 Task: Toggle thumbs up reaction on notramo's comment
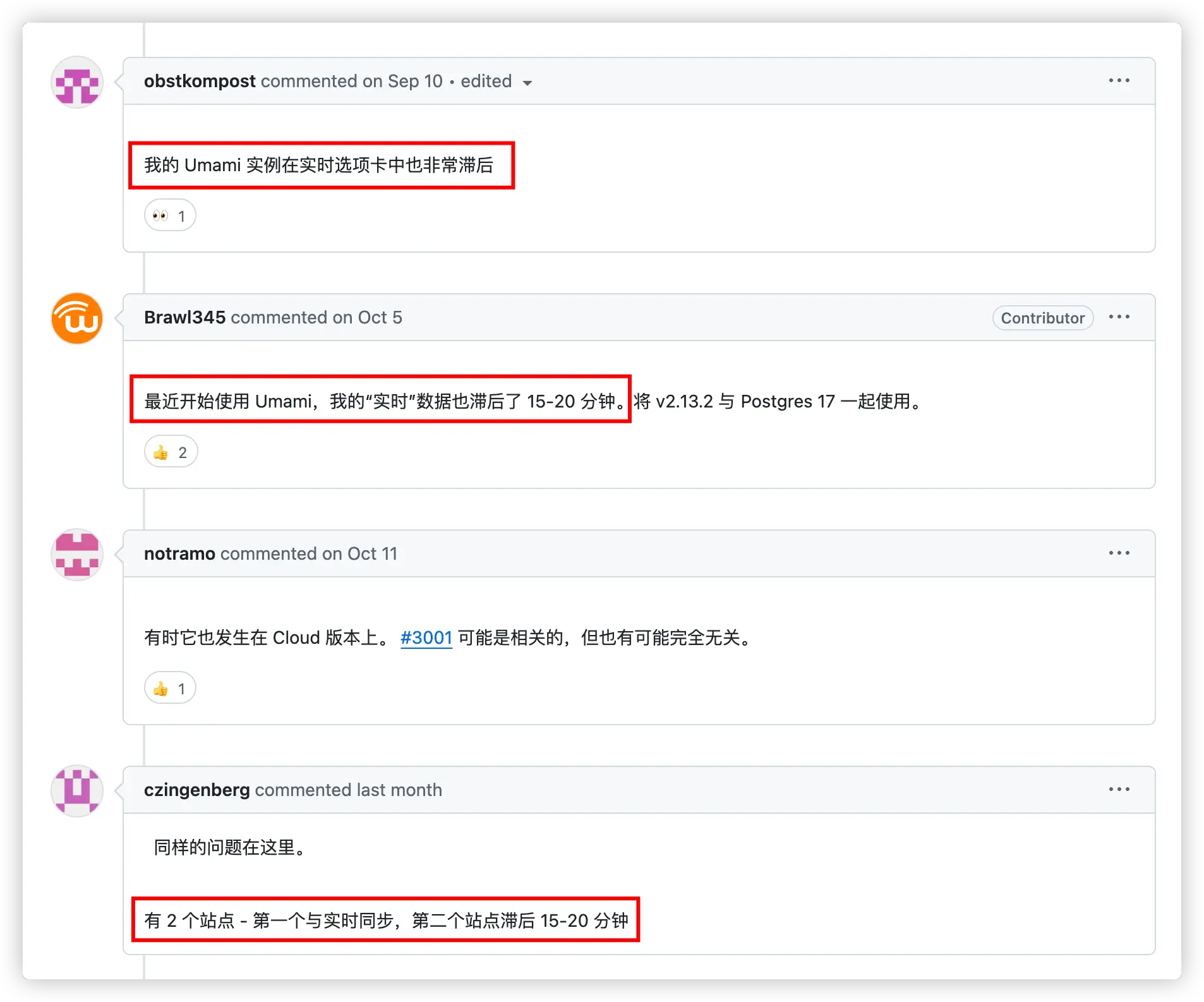pyautogui.click(x=170, y=688)
